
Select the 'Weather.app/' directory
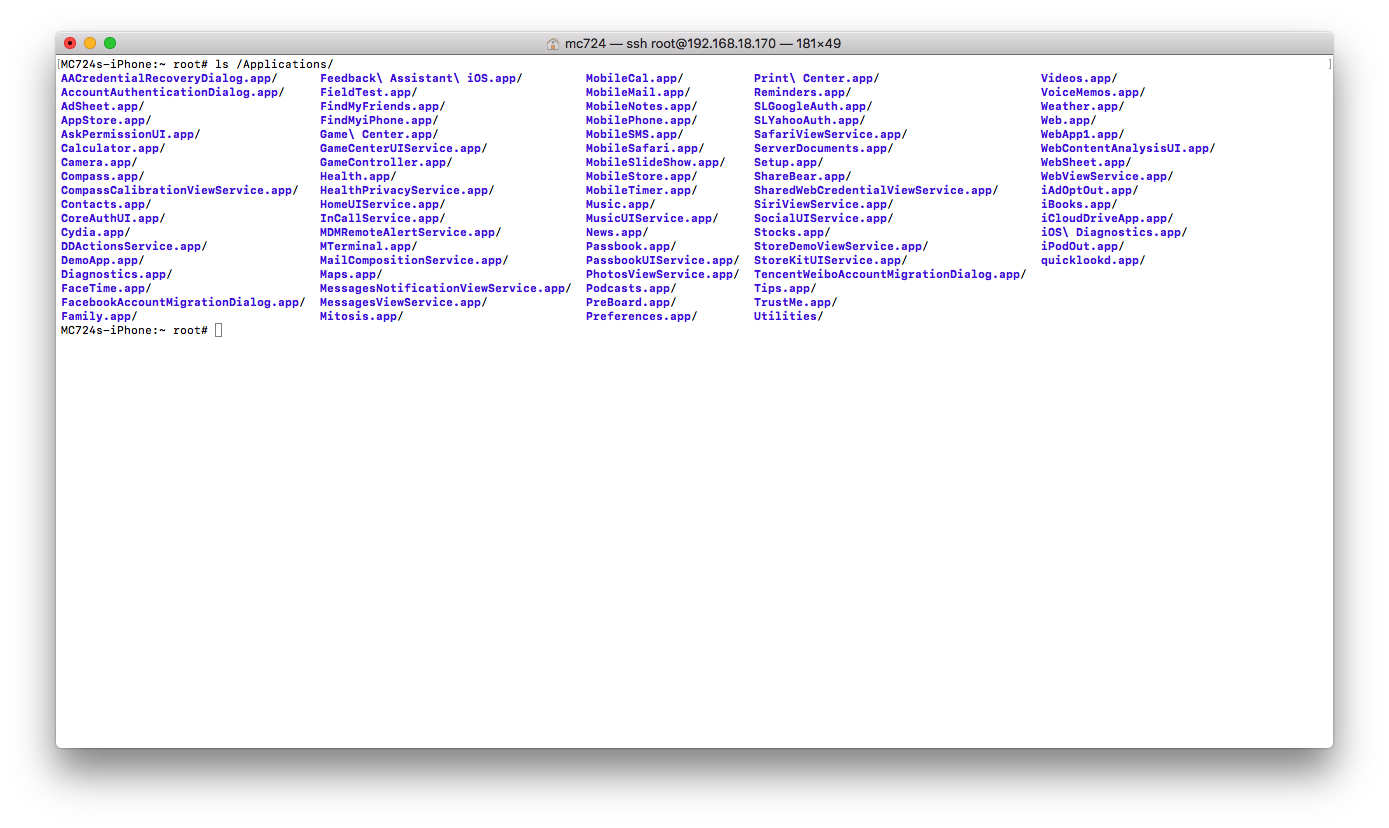pos(1083,106)
